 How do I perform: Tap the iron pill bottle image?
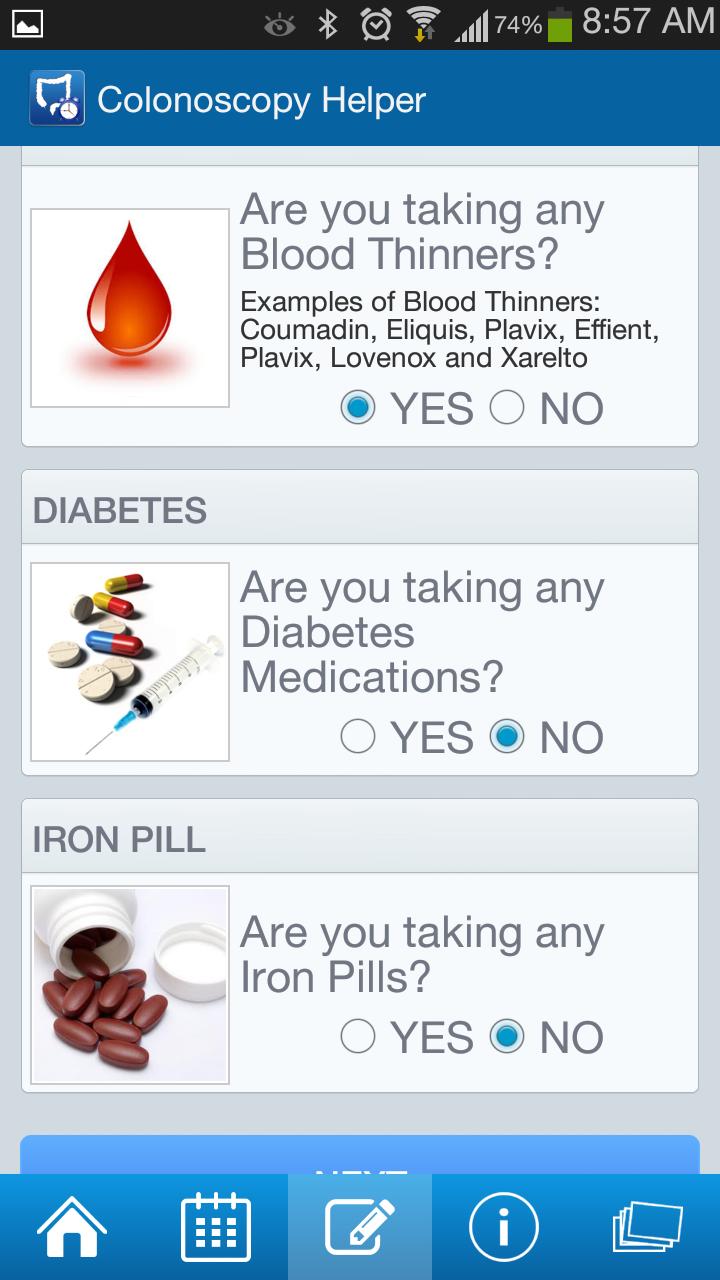coord(130,985)
